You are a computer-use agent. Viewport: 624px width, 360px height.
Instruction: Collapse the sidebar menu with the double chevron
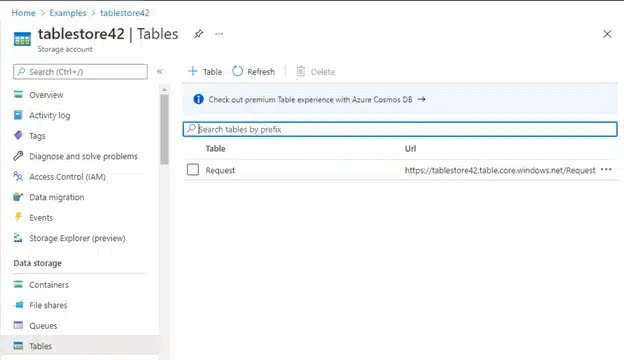tap(160, 72)
